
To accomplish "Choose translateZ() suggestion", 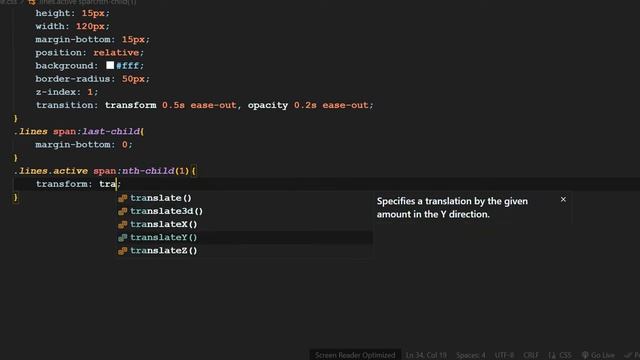I will 244,250.
